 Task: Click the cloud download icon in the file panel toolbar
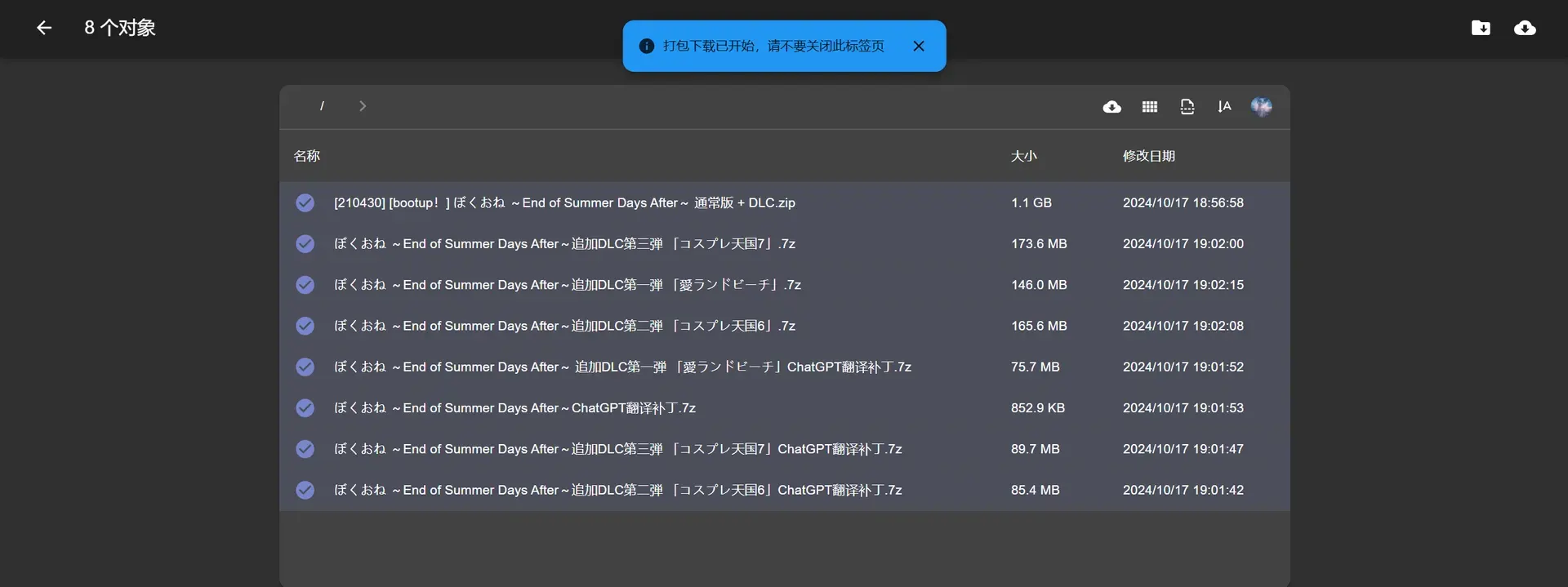click(1111, 107)
